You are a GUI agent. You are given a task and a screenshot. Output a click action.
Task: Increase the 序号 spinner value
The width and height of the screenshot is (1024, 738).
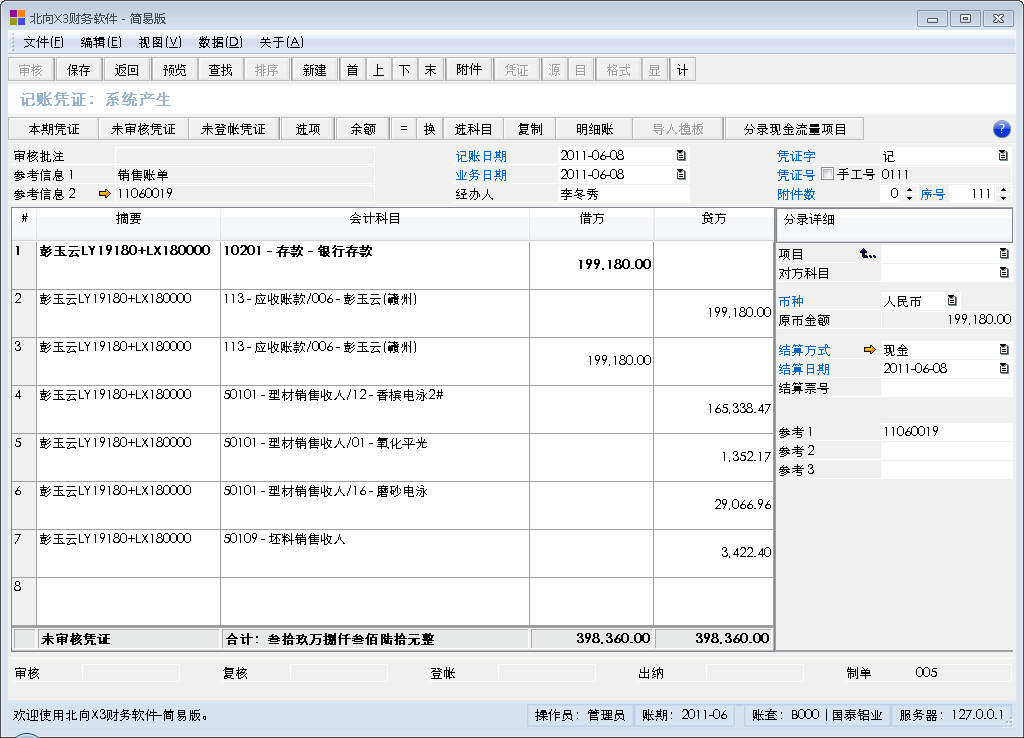[1003, 189]
